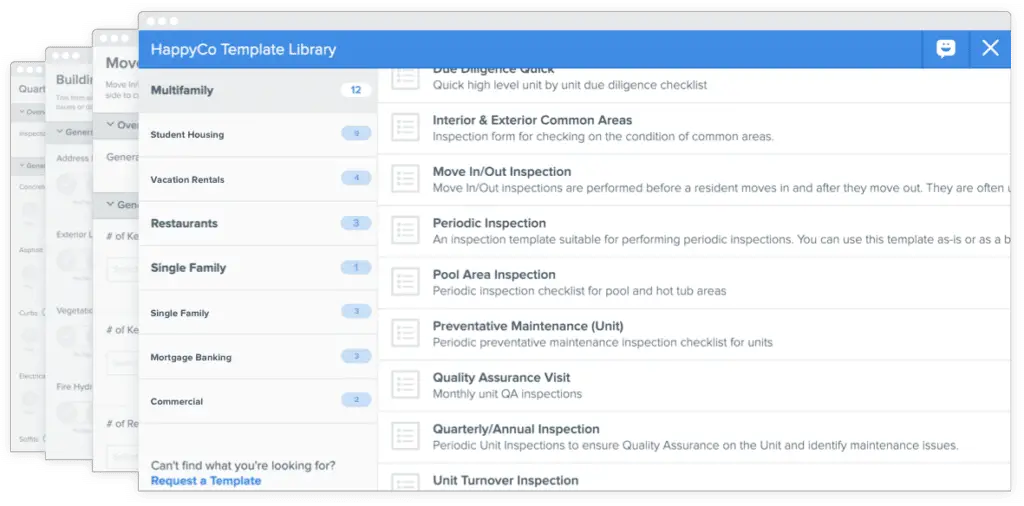Click the Preventative Maintenance (Unit) template icon
Image resolution: width=1024 pixels, height=506 pixels.
tap(406, 333)
